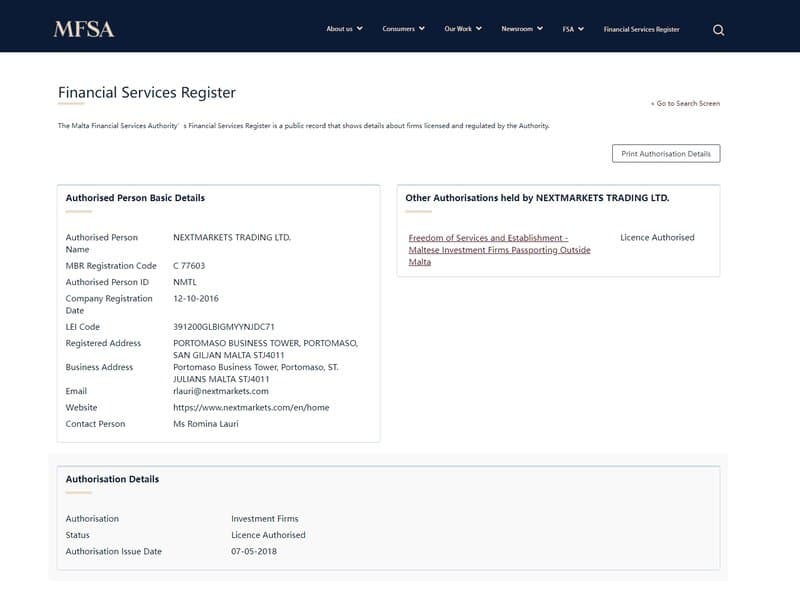Viewport: 800px width, 605px height.
Task: Open the About us menu
Action: (339, 29)
